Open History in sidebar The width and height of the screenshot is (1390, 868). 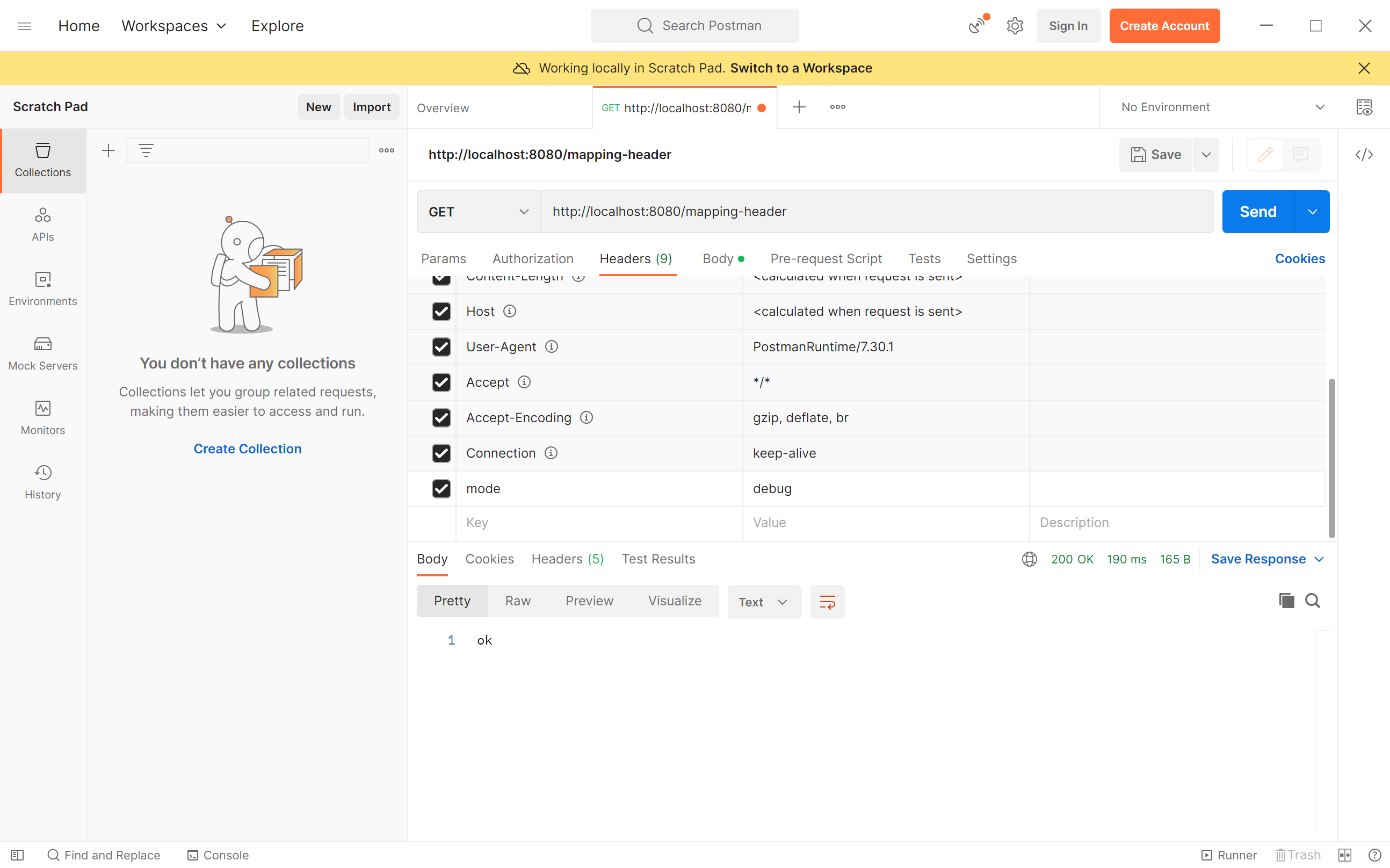pyautogui.click(x=43, y=482)
